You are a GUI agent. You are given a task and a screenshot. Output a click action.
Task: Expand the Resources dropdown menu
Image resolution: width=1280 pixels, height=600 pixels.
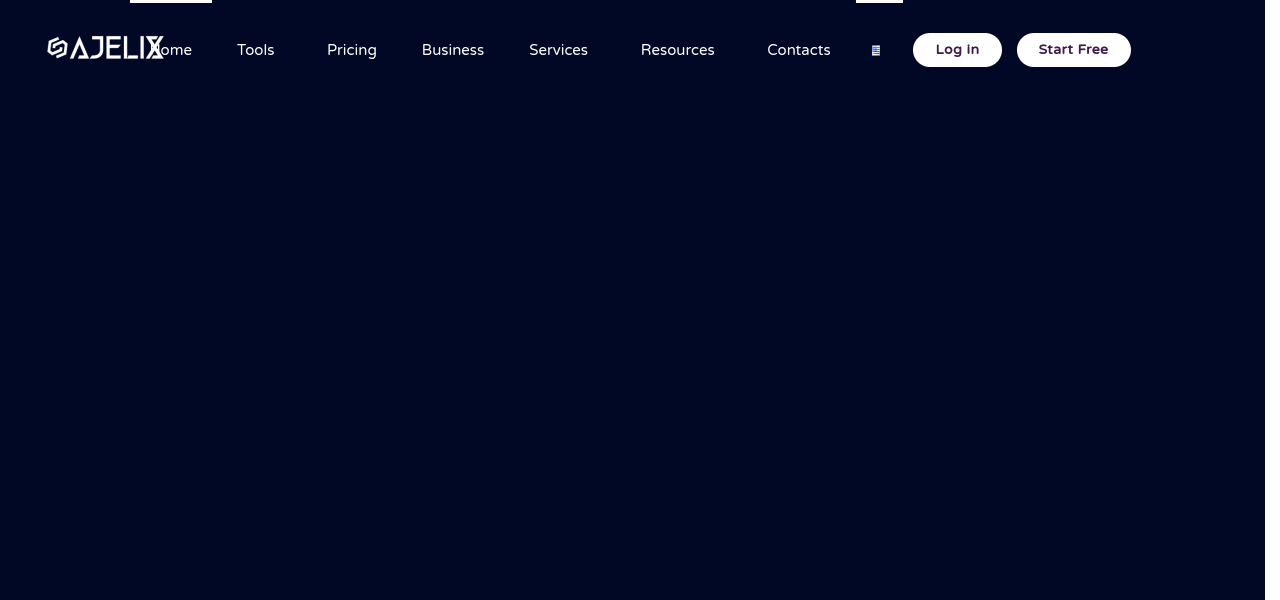[677, 50]
